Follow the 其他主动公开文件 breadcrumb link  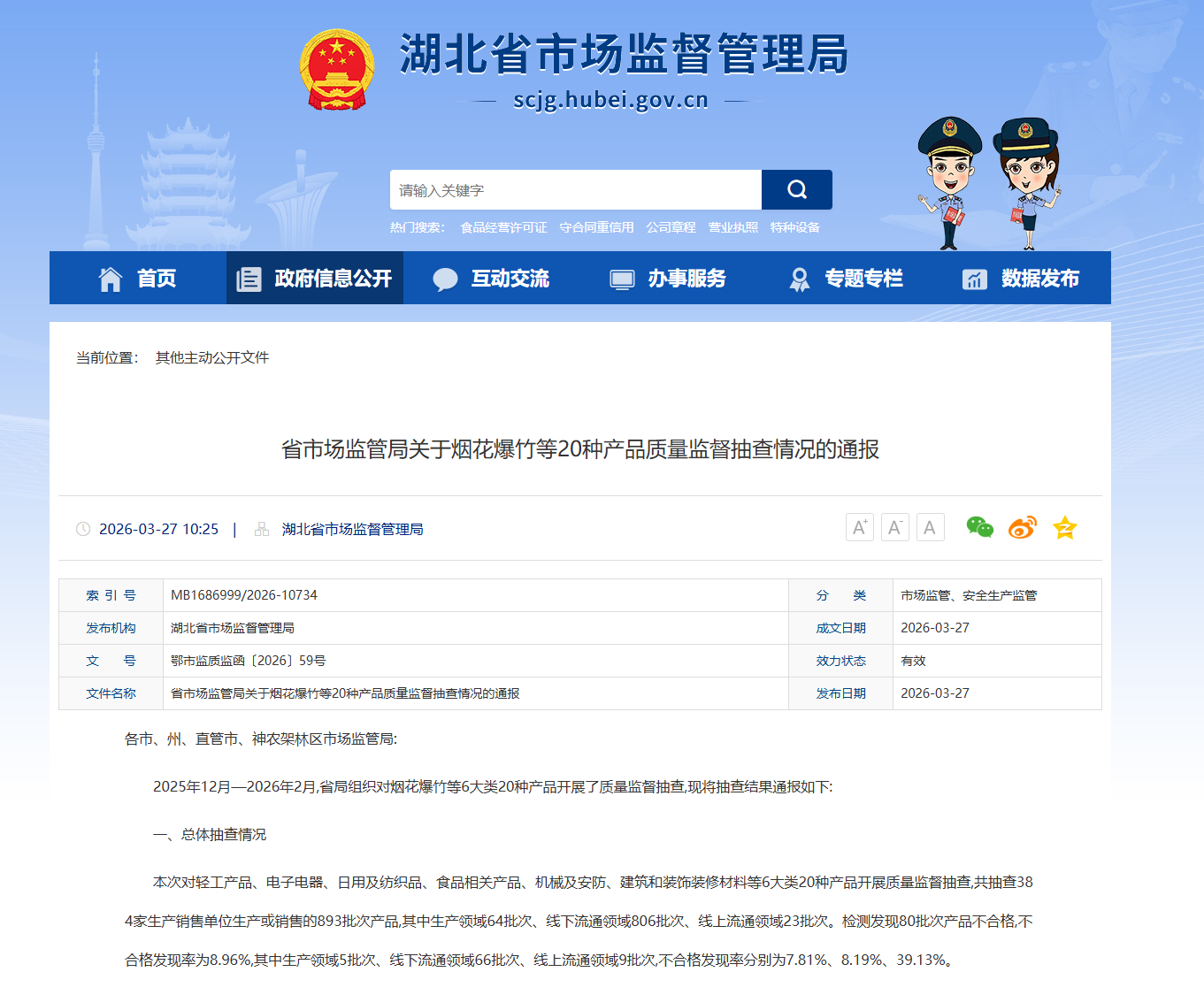[x=212, y=356]
